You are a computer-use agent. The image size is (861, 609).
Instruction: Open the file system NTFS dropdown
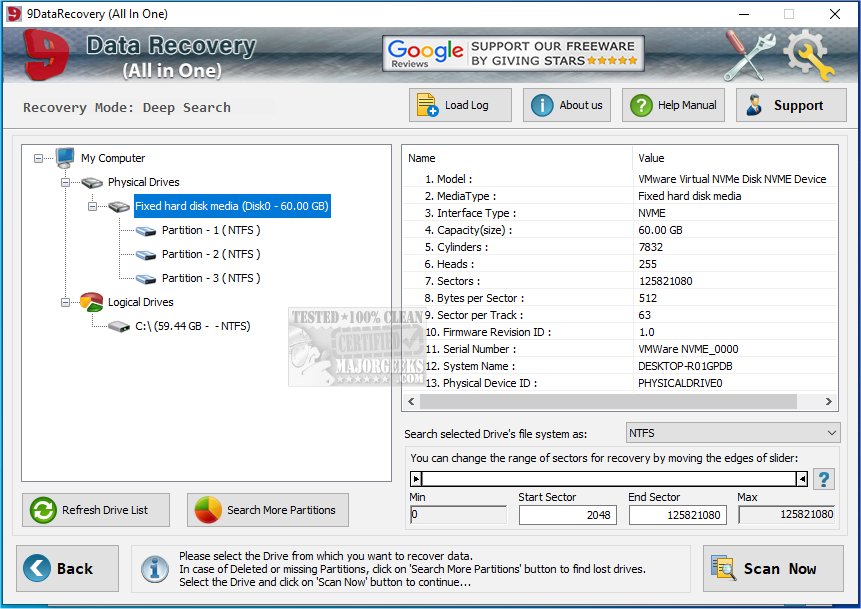coord(733,433)
